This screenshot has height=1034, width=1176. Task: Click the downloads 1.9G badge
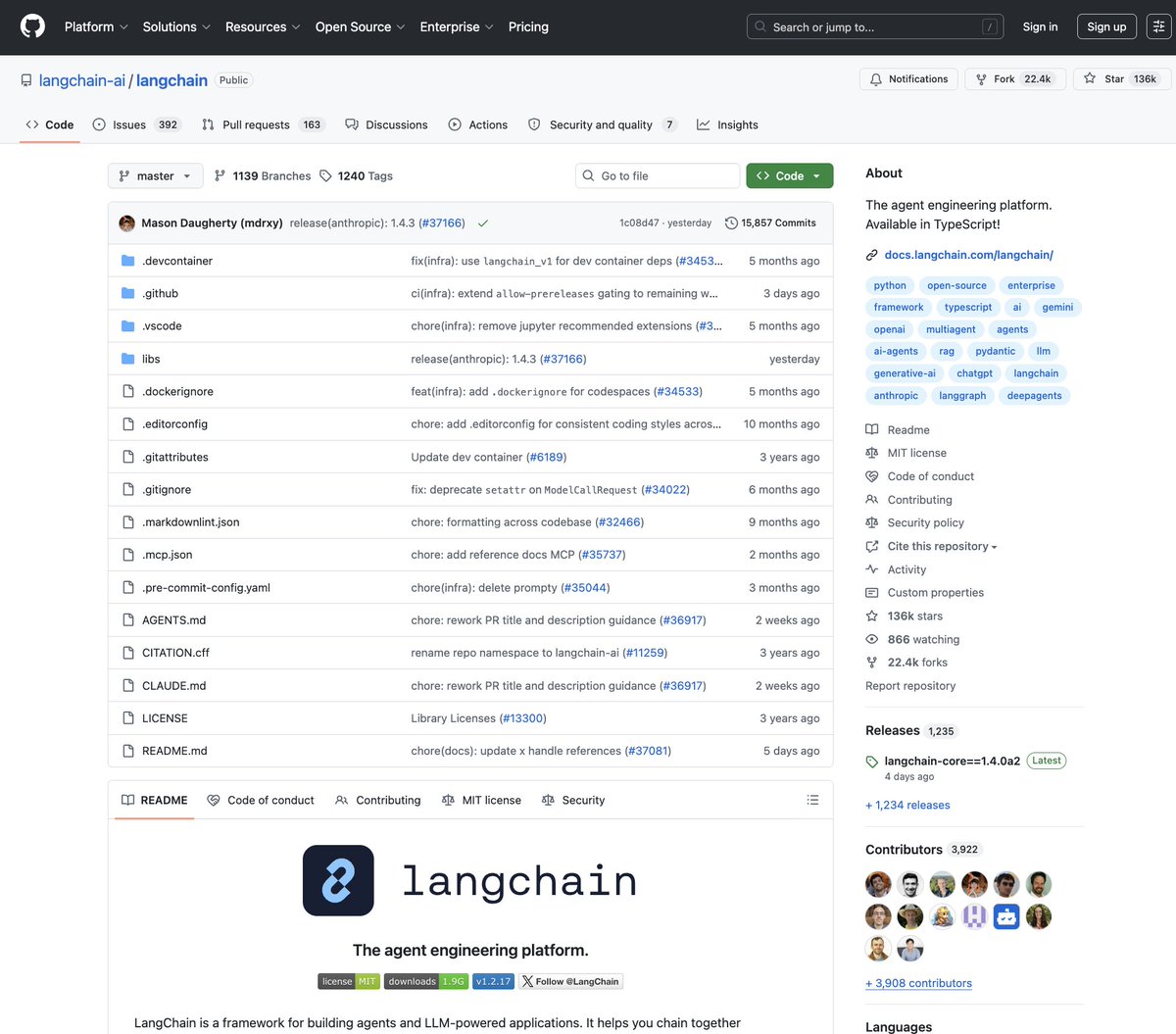tap(425, 981)
